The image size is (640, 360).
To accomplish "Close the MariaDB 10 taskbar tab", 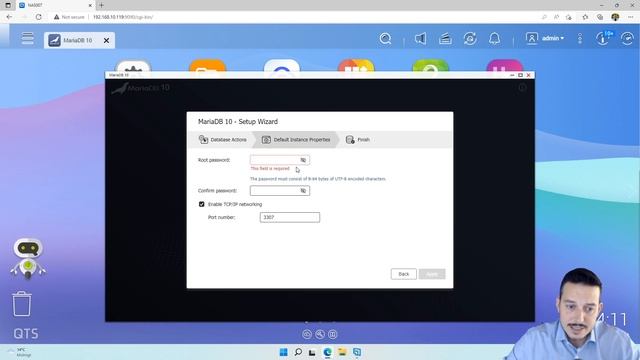I will point(106,40).
